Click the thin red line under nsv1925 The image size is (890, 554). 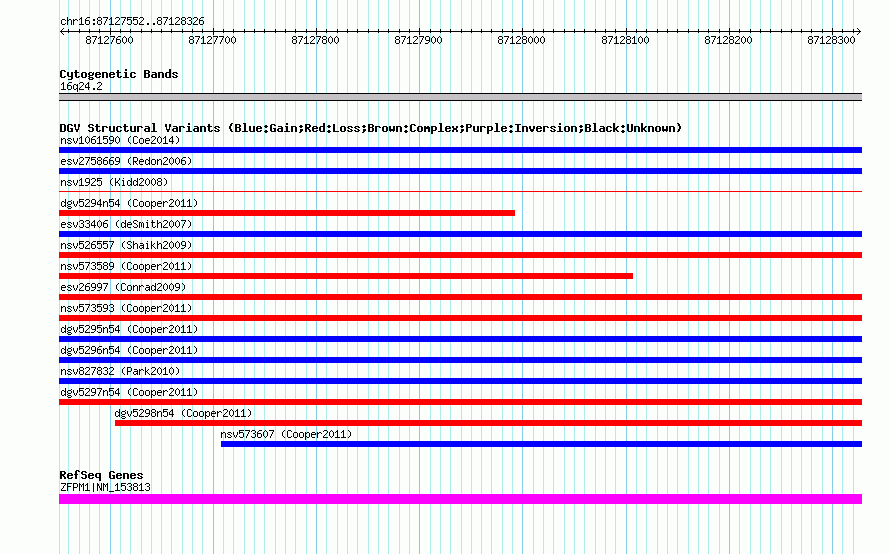(x=460, y=191)
